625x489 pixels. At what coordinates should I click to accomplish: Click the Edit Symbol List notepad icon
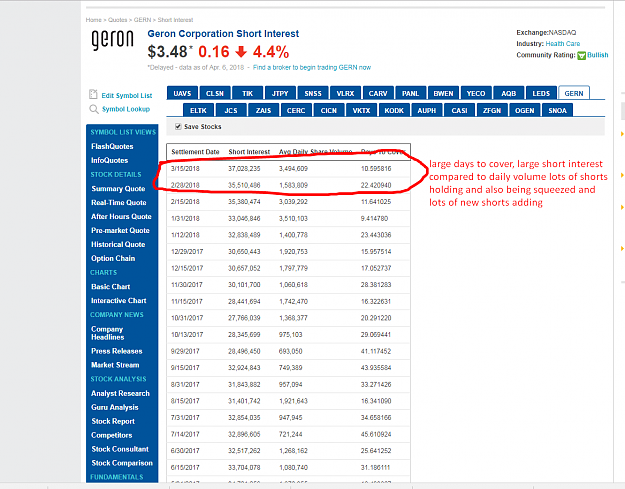[93, 94]
